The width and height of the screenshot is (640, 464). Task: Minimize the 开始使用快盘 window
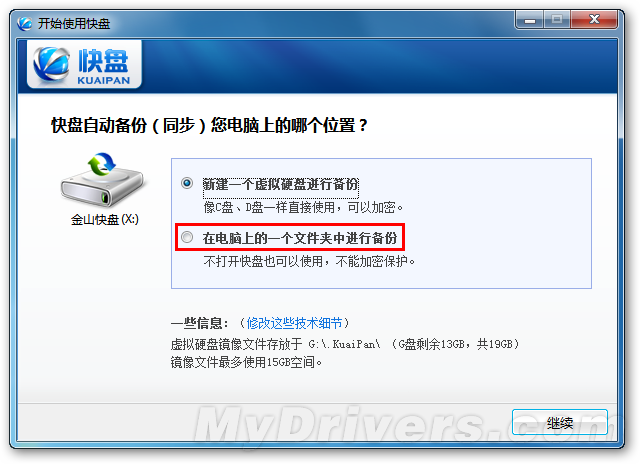[530, 20]
